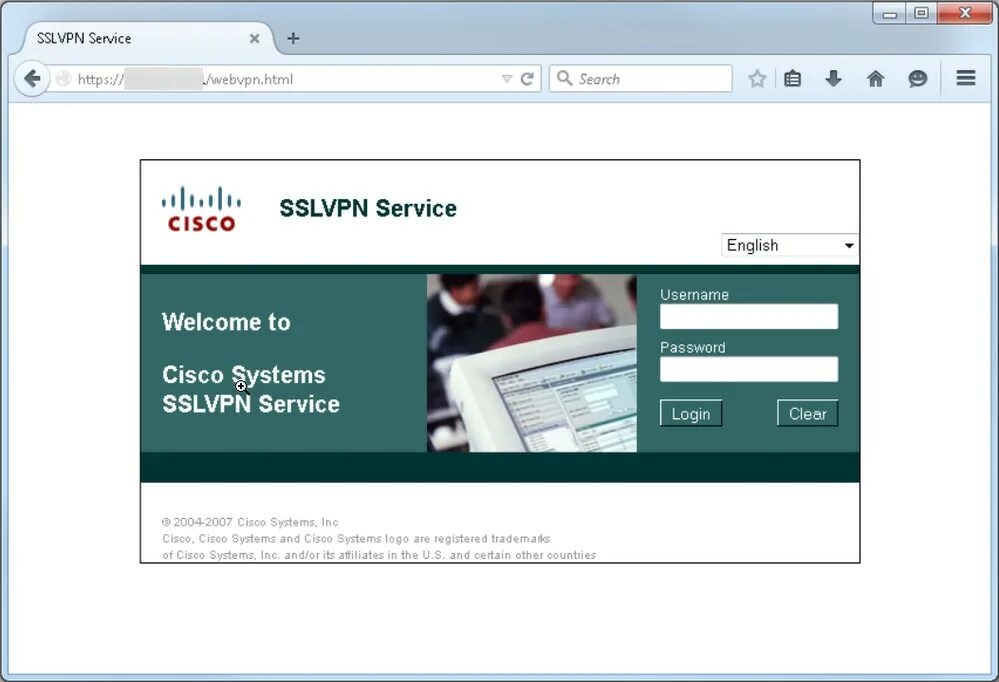Image resolution: width=999 pixels, height=682 pixels.
Task: Click the office computer banner photo
Action: coord(531,363)
